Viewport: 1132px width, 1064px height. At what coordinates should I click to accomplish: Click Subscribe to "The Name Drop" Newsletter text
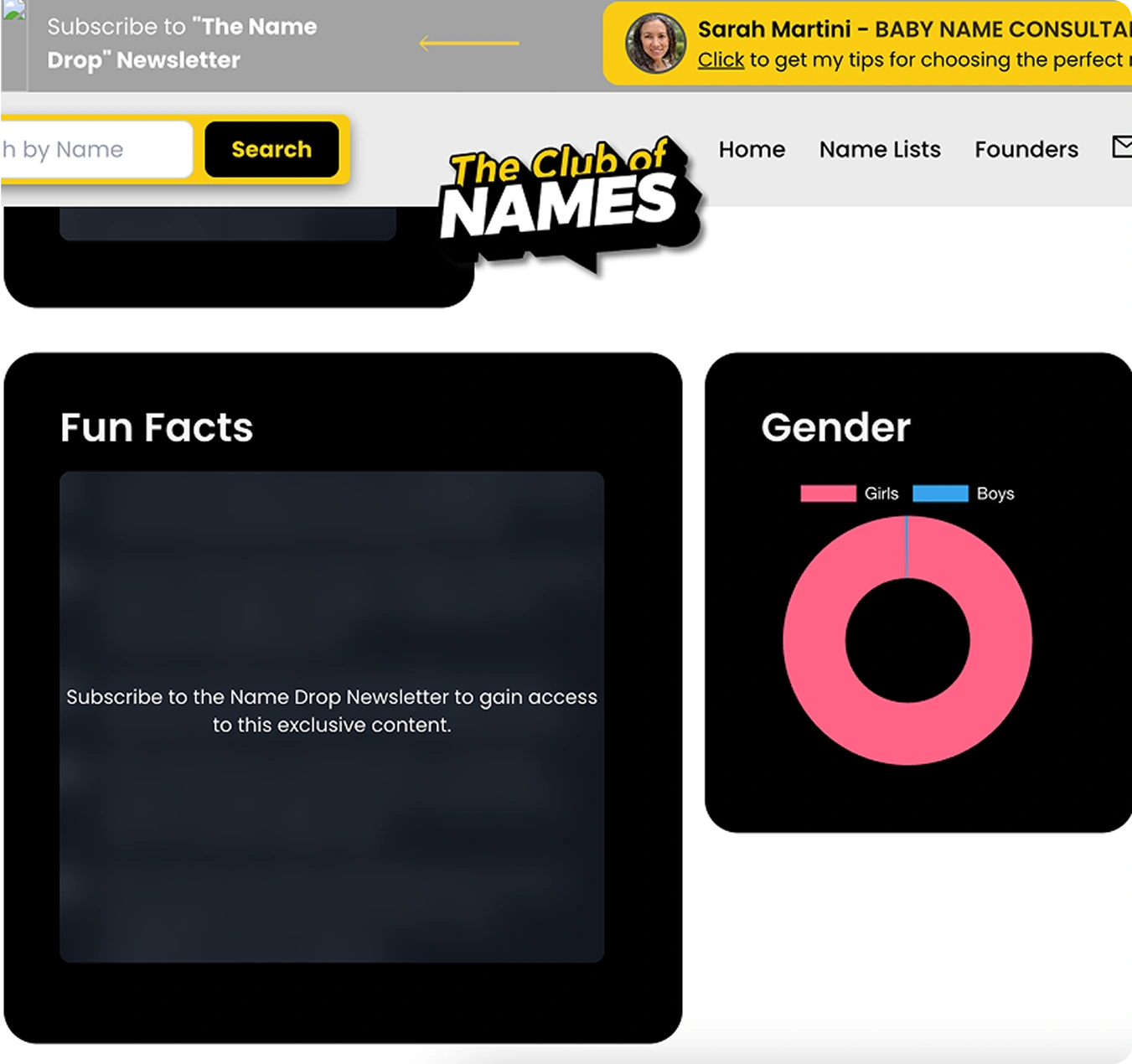[182, 44]
